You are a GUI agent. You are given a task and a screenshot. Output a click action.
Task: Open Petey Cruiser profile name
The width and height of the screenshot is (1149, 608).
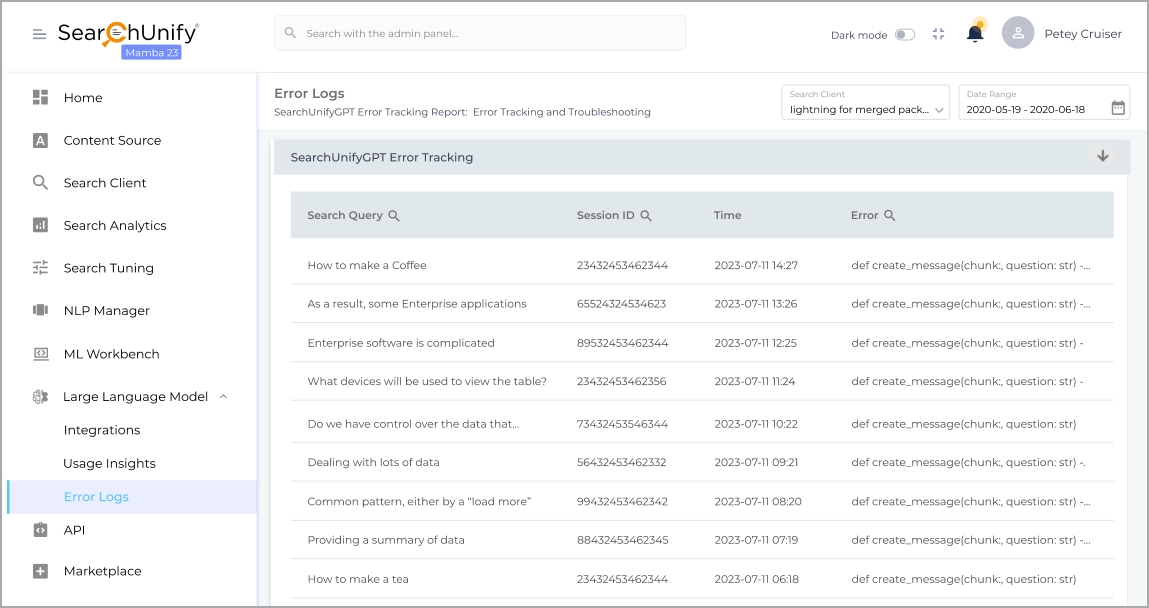[1083, 34]
